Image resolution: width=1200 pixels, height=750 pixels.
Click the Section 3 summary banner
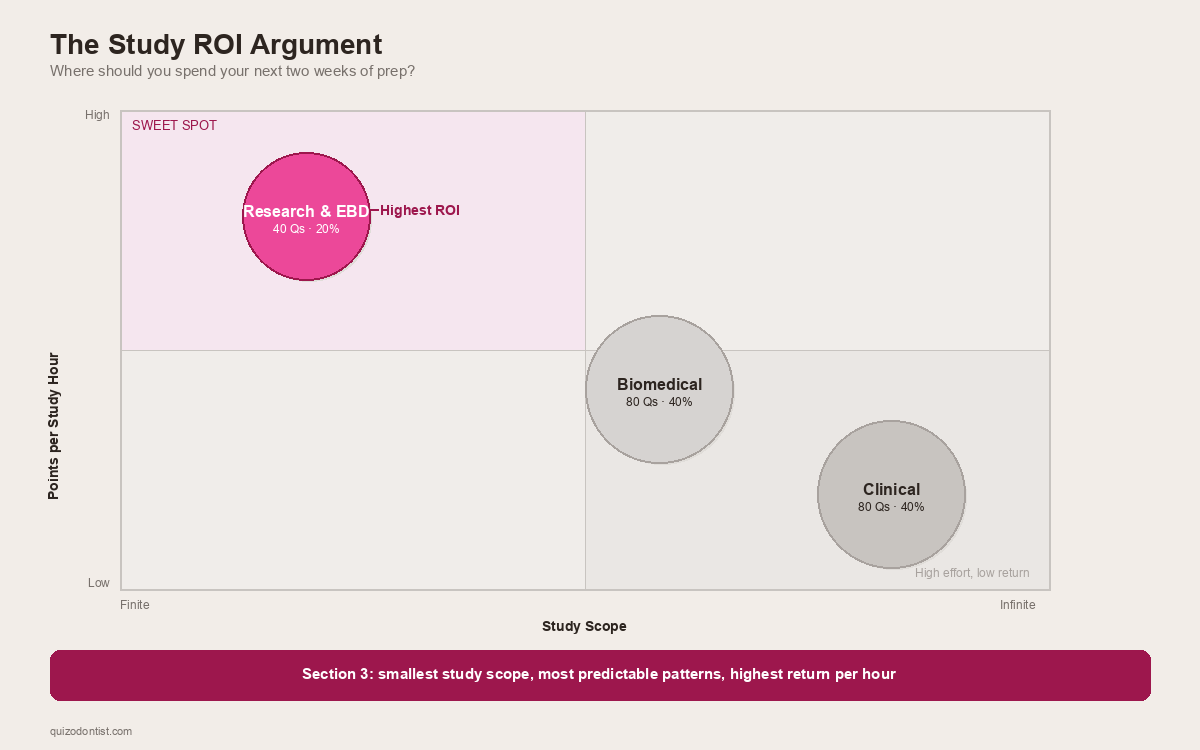(599, 675)
